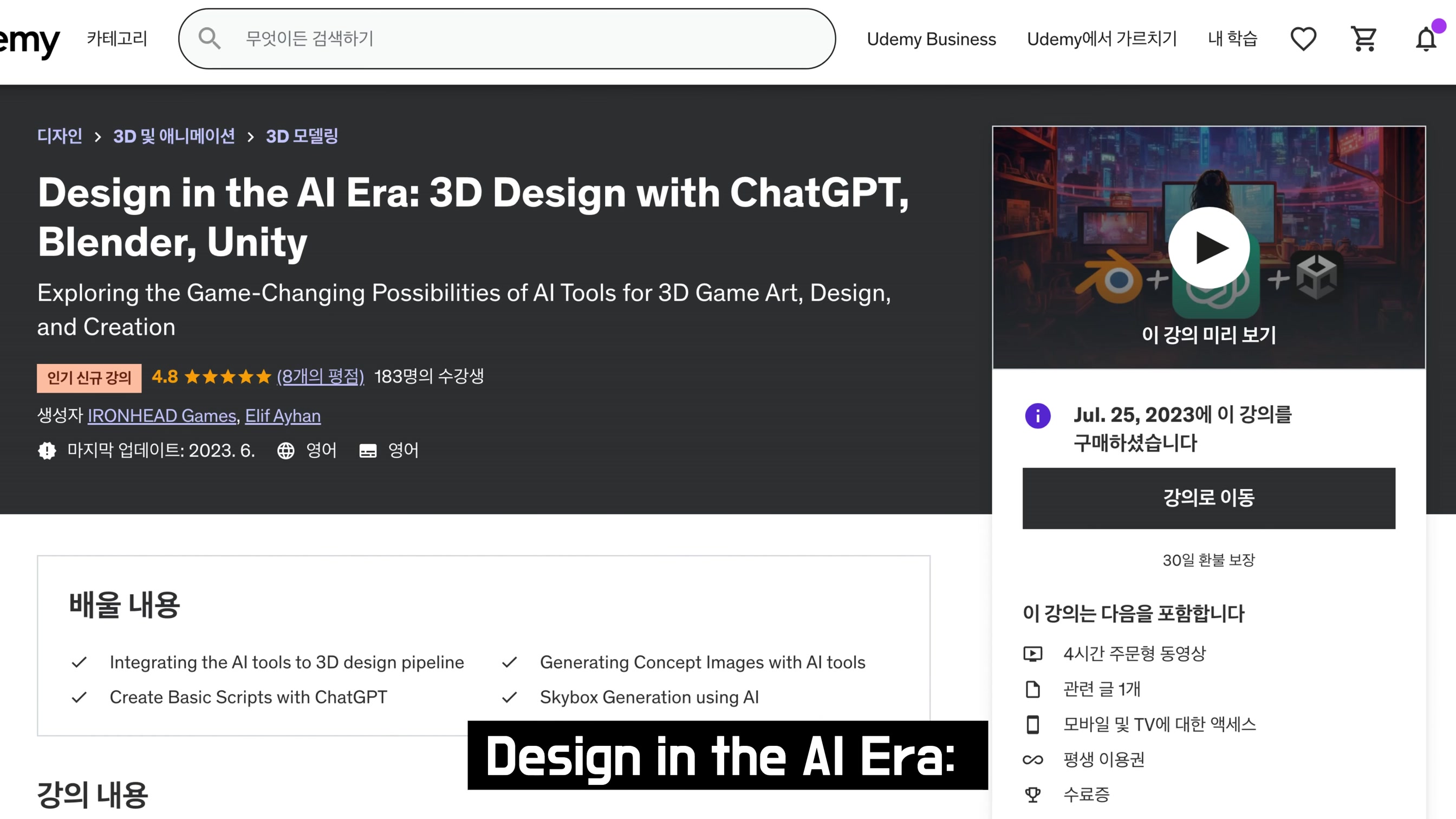Click the 관련 글 1개 text
The height and width of the screenshot is (819, 1456).
tap(1102, 689)
